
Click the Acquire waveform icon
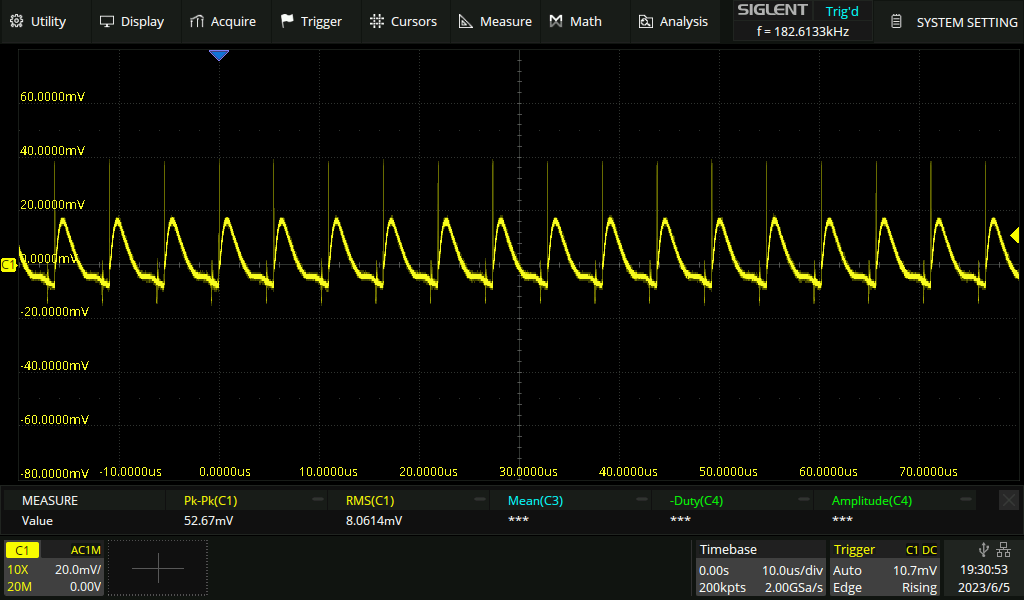197,21
